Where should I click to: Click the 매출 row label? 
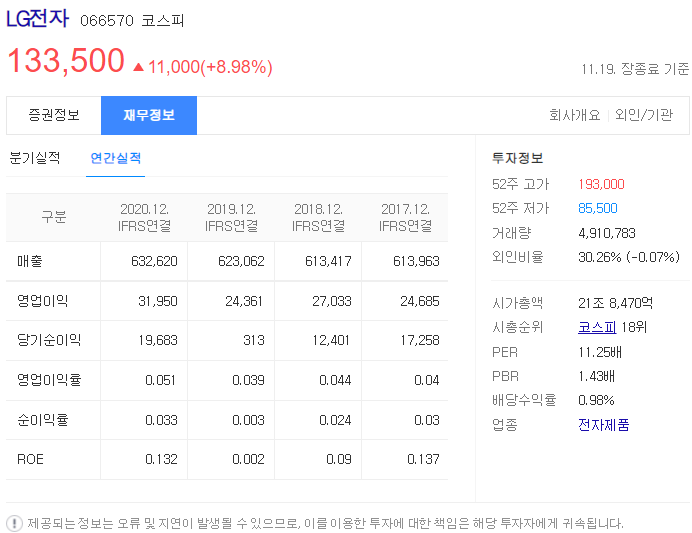[x=30, y=261]
